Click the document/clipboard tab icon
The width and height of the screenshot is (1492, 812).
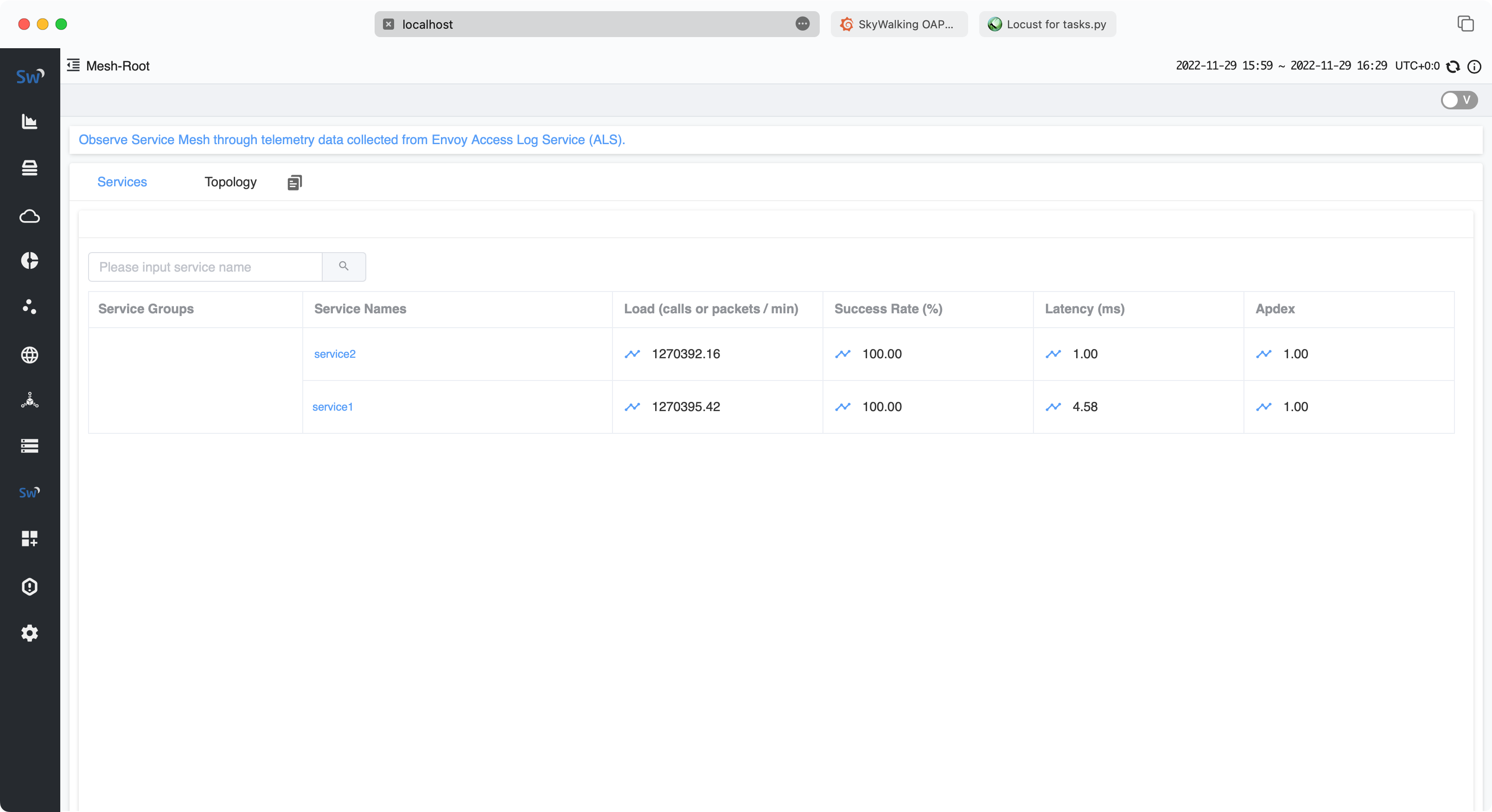(294, 182)
